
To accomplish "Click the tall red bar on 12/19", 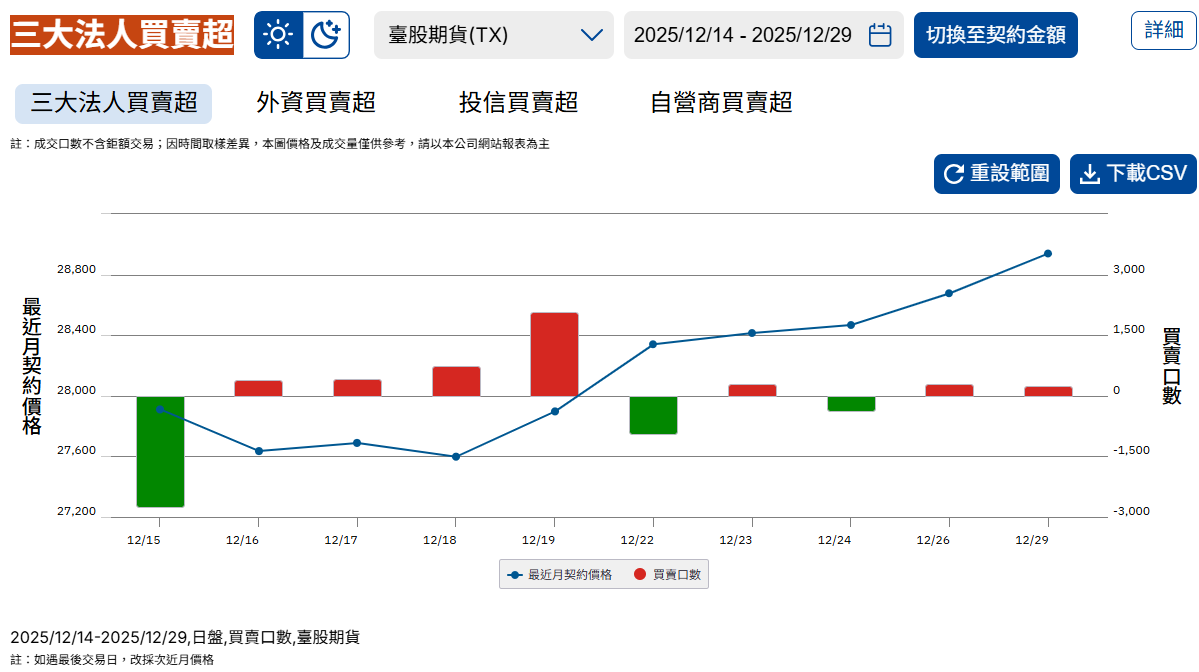I will [554, 355].
